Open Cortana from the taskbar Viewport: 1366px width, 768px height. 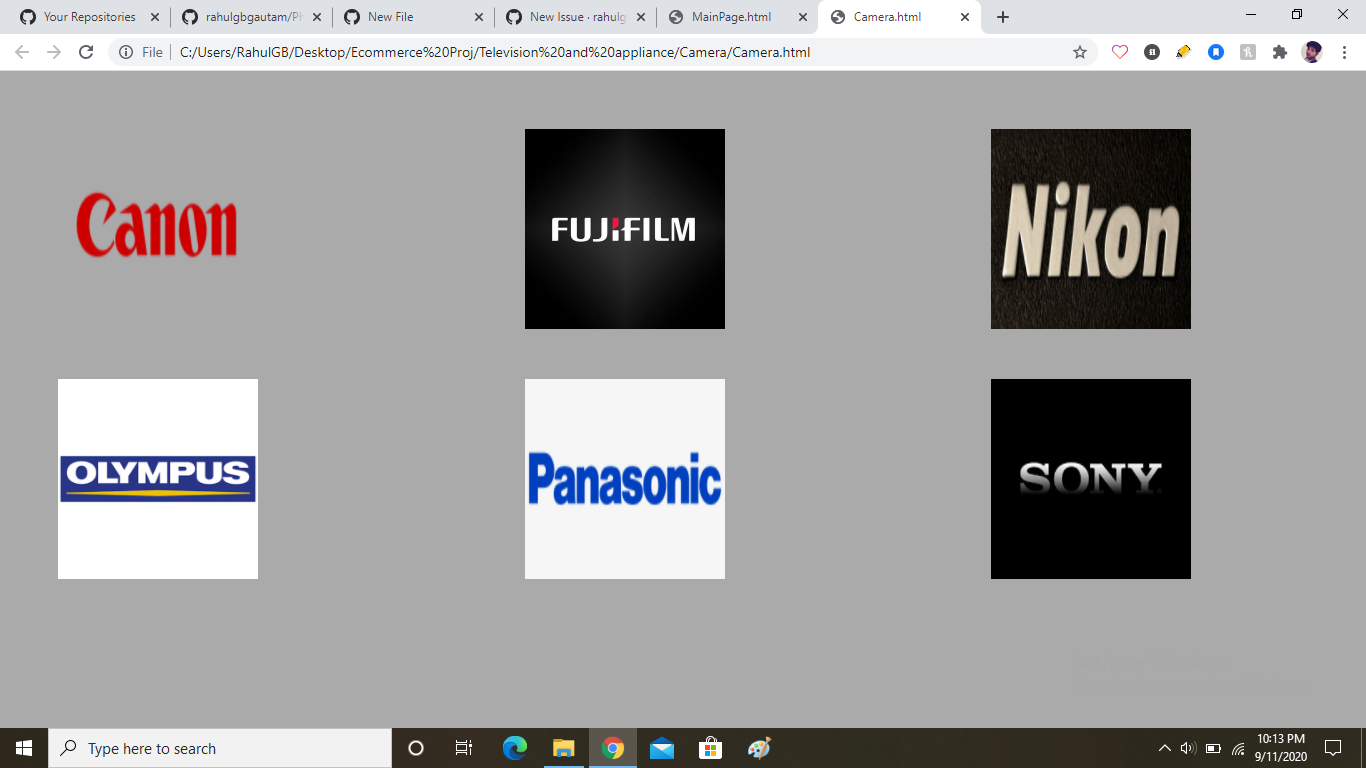(x=416, y=748)
